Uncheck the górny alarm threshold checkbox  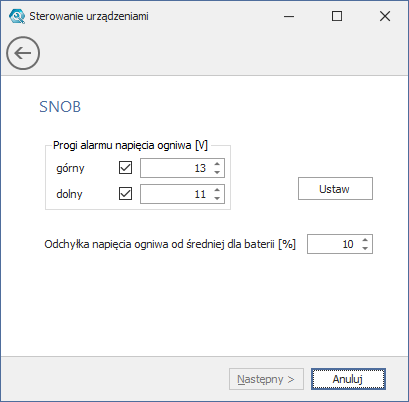pyautogui.click(x=125, y=168)
